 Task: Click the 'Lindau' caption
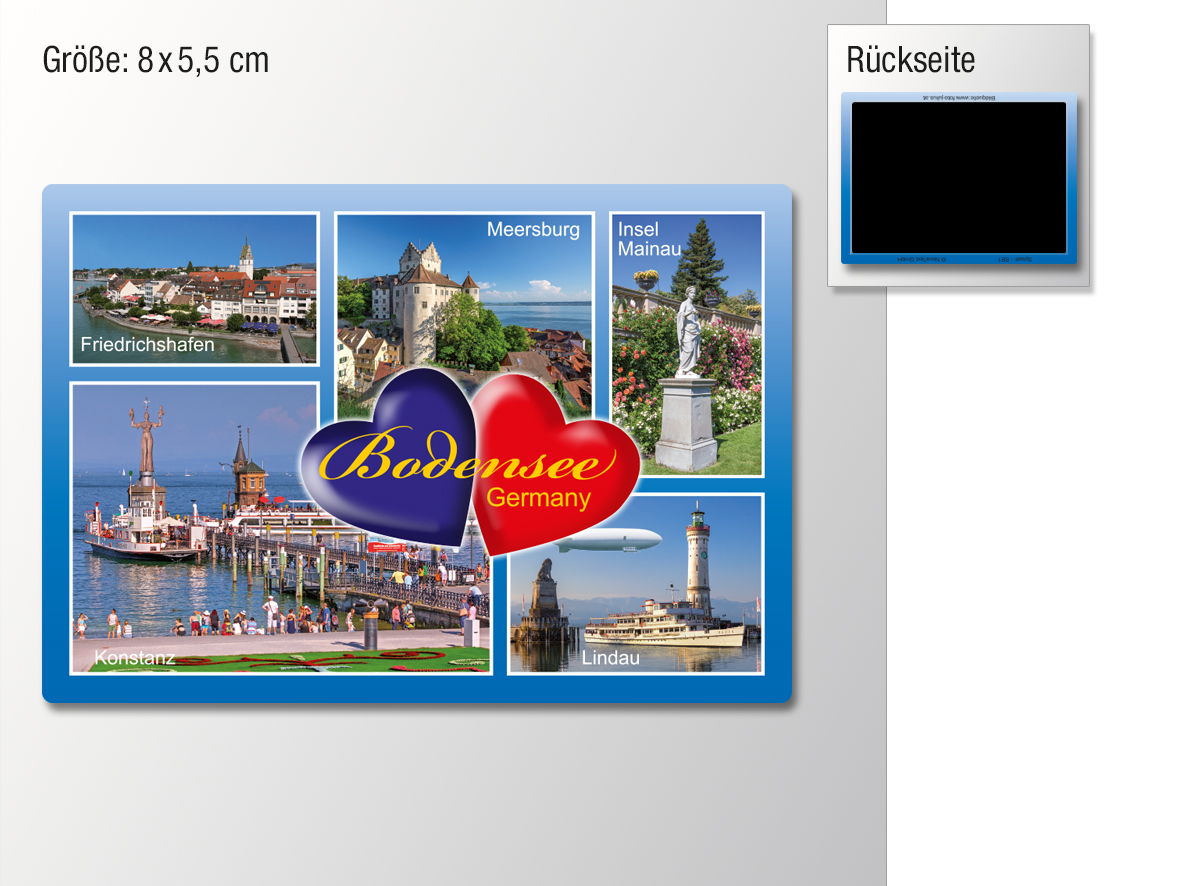(x=611, y=658)
